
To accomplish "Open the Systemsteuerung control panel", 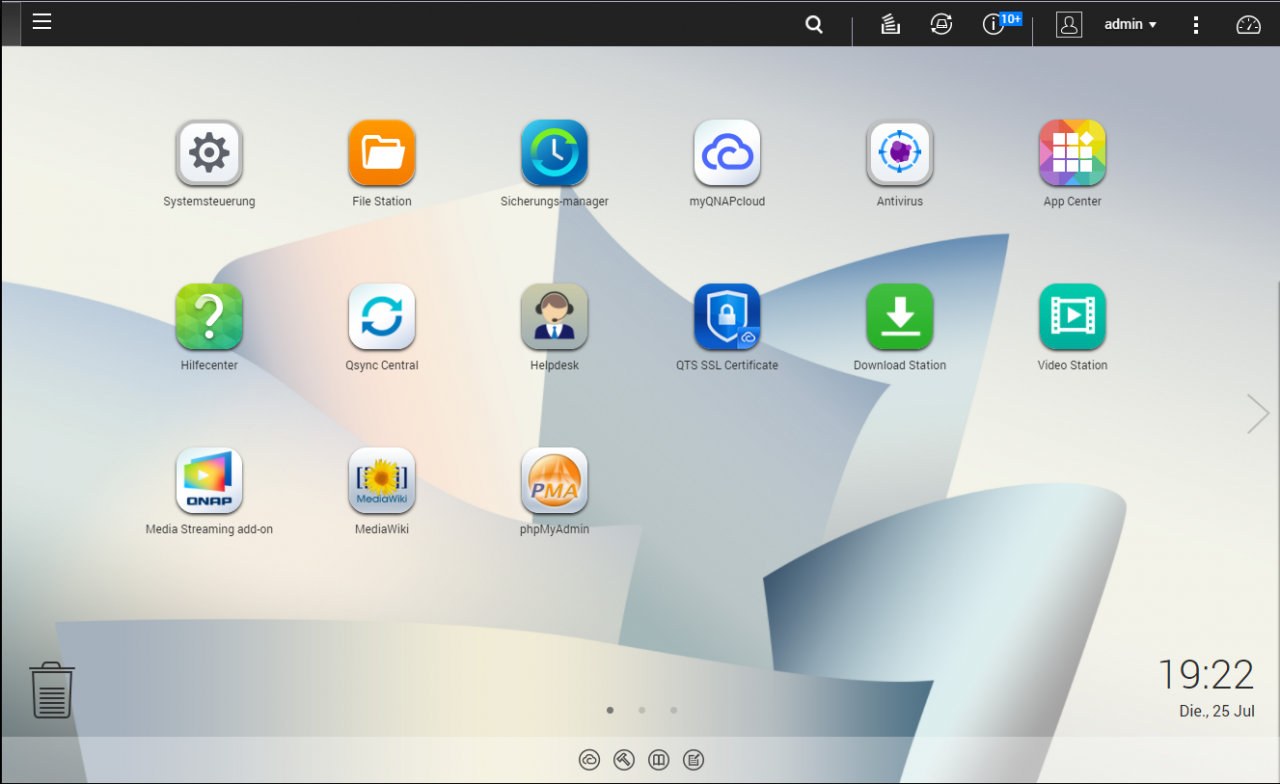I will click(x=209, y=154).
